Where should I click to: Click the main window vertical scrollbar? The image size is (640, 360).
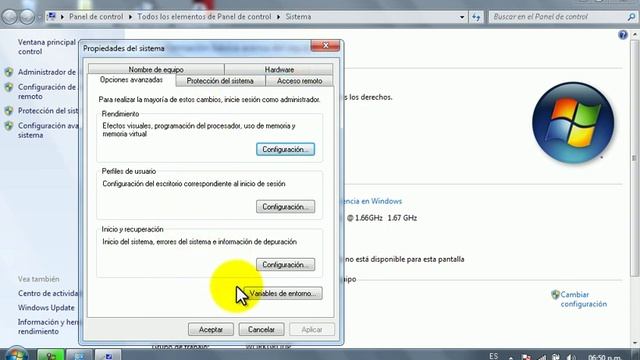coord(635,158)
